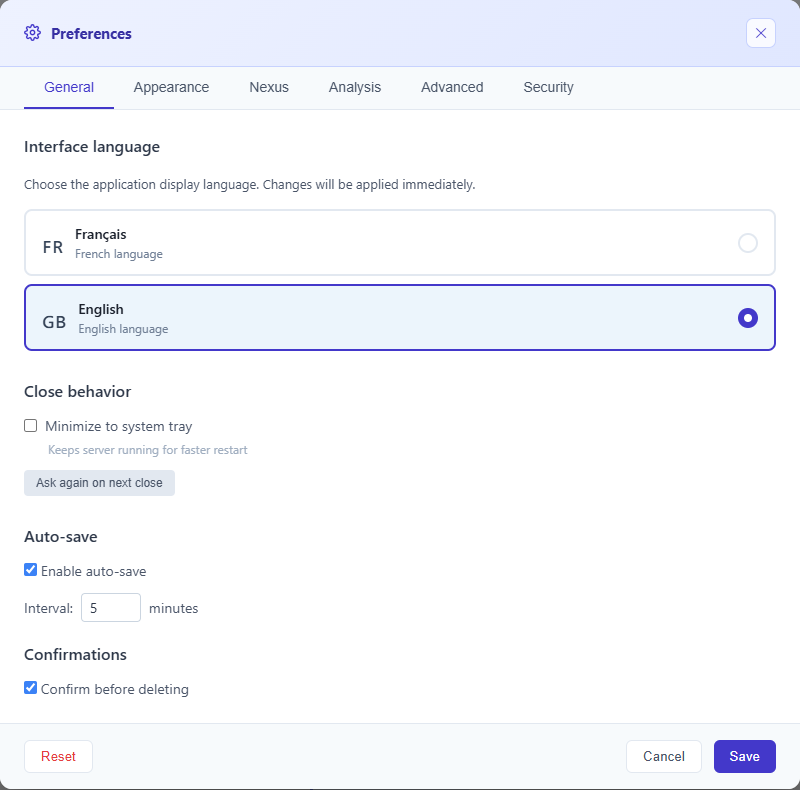Click the GB flag icon for English
Viewport: 800px width, 790px height.
[x=53, y=320]
